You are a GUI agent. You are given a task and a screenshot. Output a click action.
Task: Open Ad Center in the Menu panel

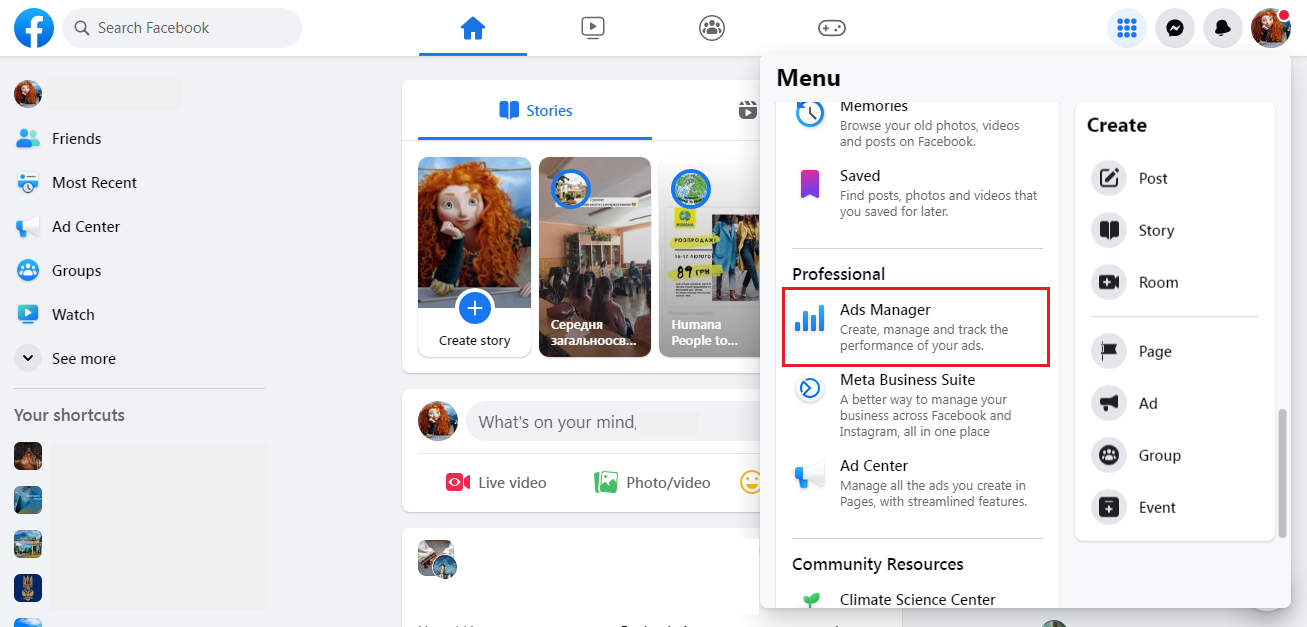pyautogui.click(x=917, y=483)
